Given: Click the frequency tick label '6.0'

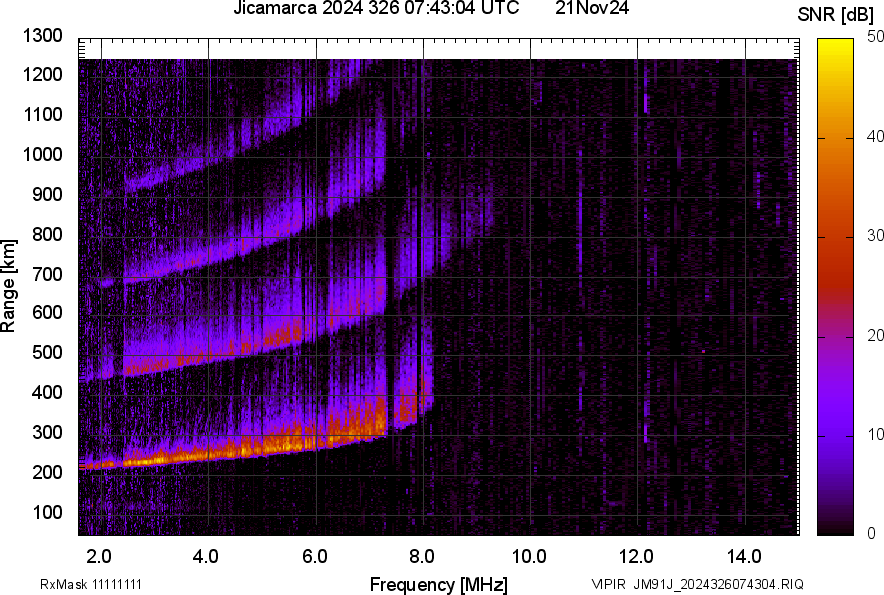Looking at the screenshot, I should coord(315,557).
